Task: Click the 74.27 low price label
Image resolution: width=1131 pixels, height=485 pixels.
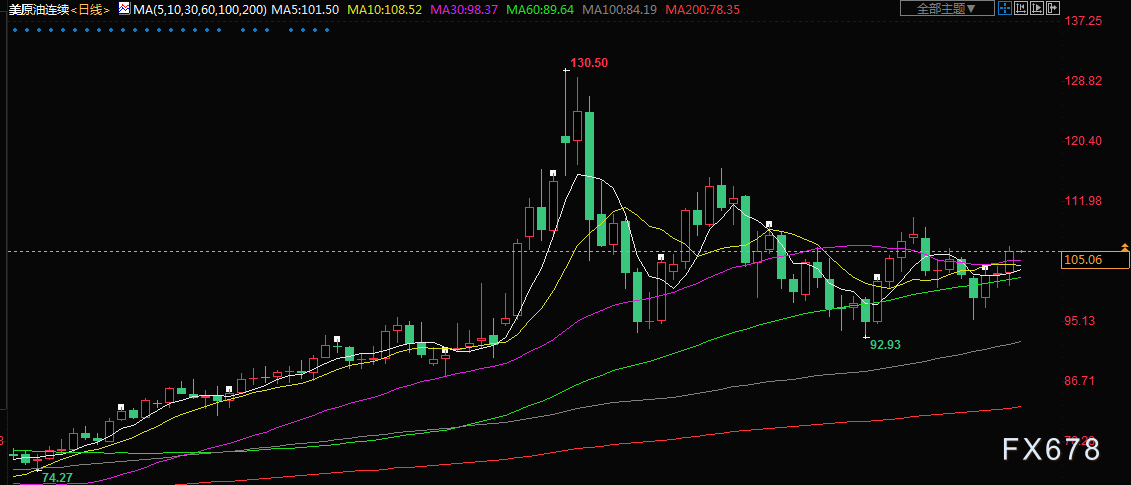Action: (x=58, y=477)
